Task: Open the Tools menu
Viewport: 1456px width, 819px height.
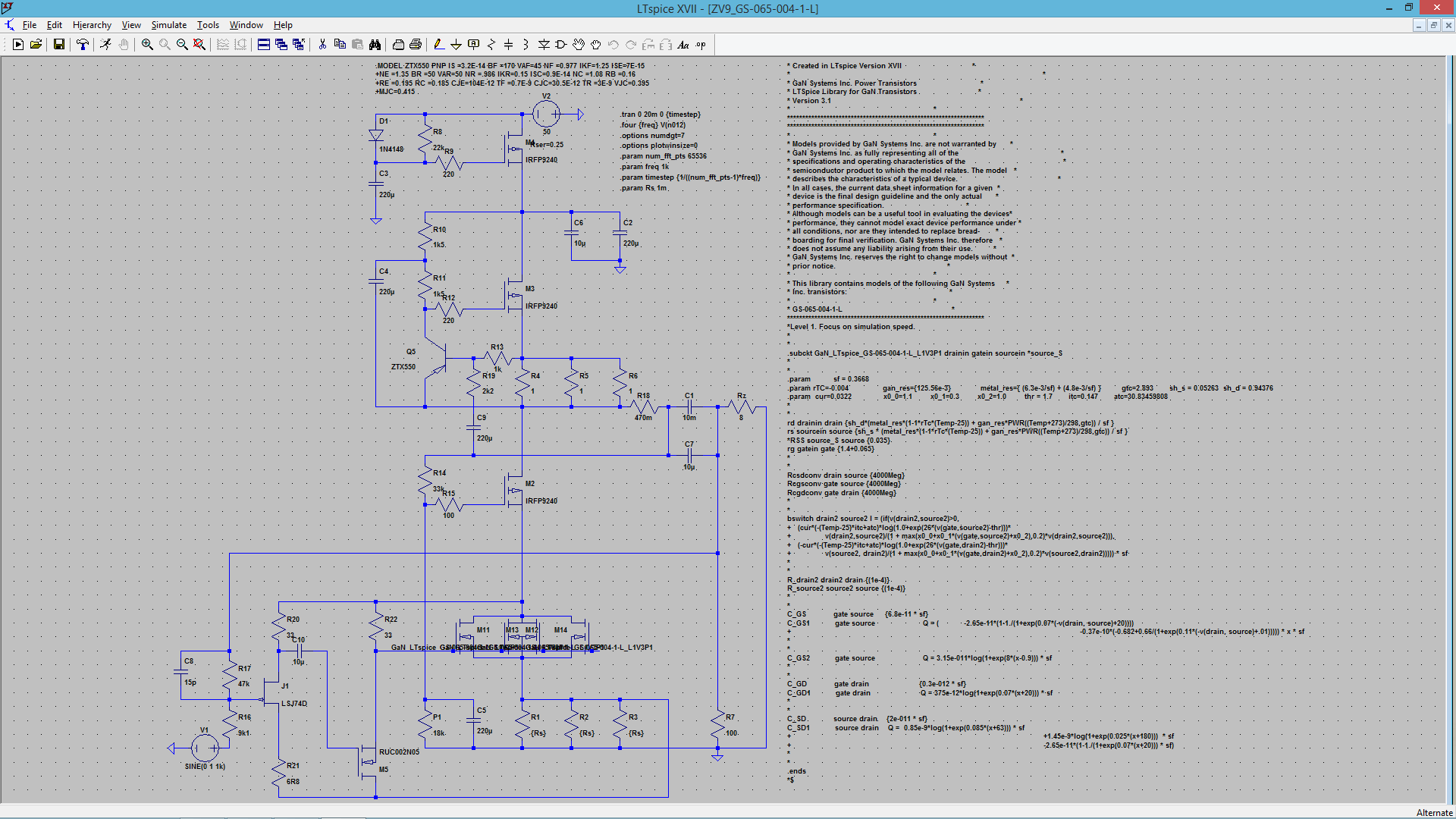Action: (208, 25)
